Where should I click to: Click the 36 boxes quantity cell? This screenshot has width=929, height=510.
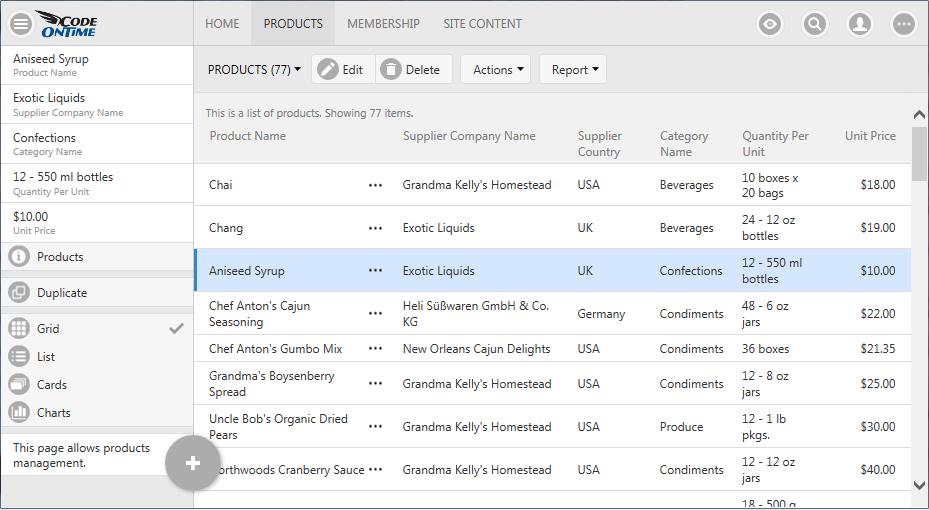[x=765, y=349]
